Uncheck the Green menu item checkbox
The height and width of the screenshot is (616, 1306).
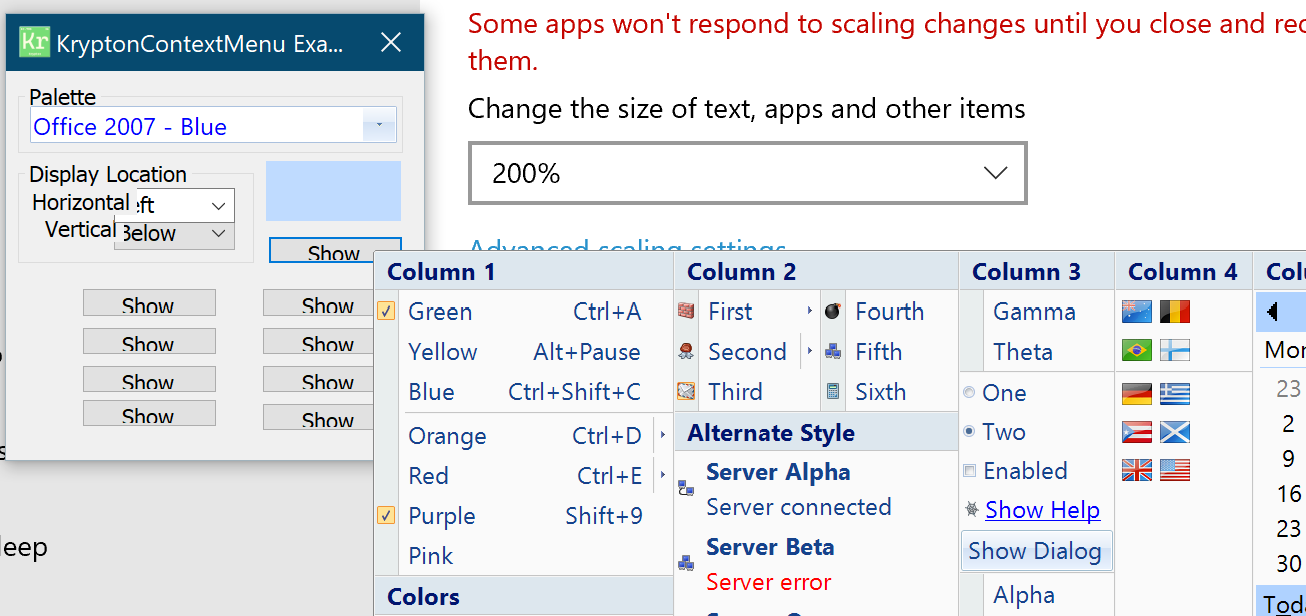pos(386,312)
